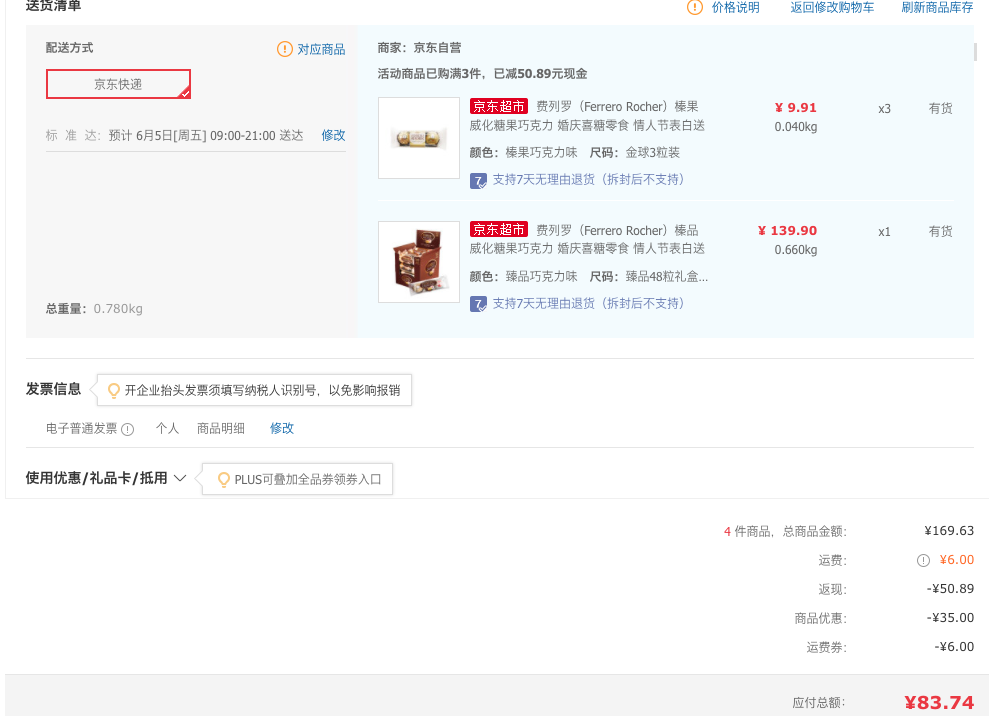
Task: Modify invoice info via 修改
Action: [281, 428]
